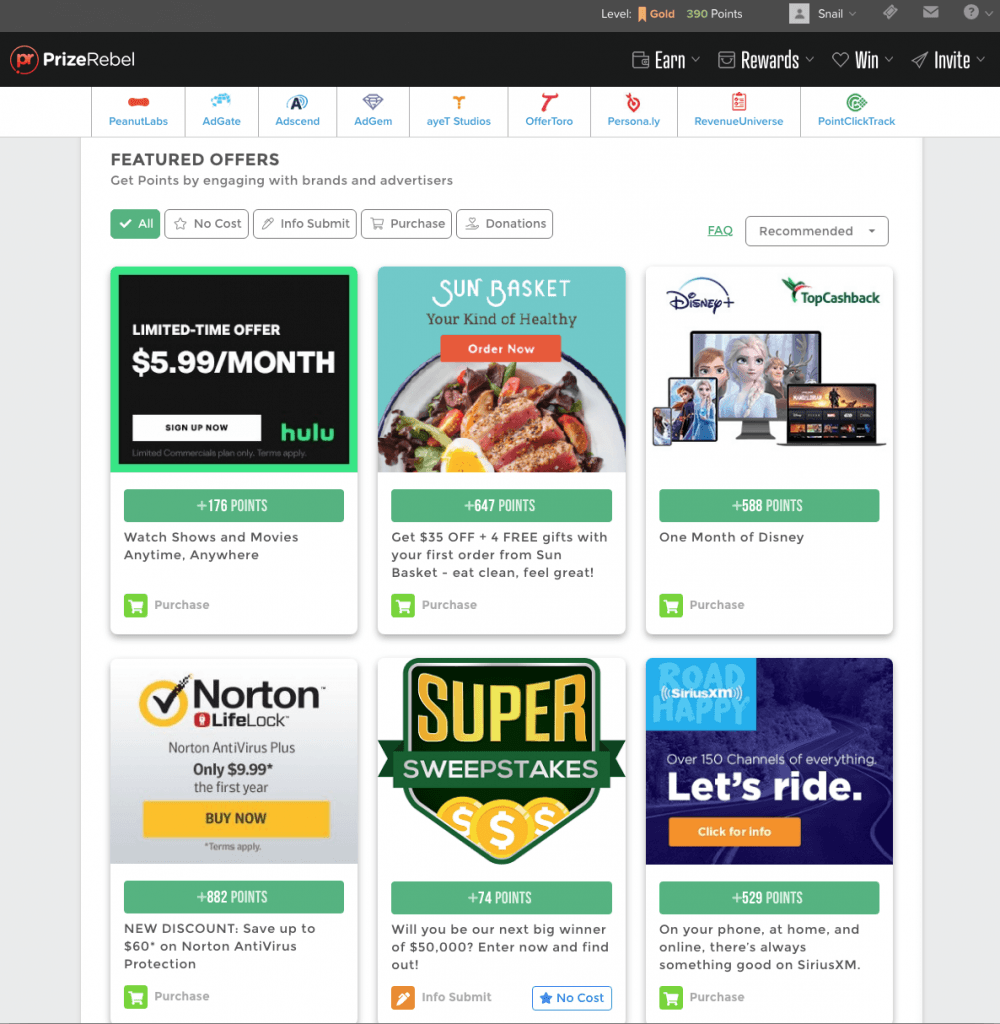Toggle the Donations filter
This screenshot has width=1000, height=1024.
pos(504,224)
